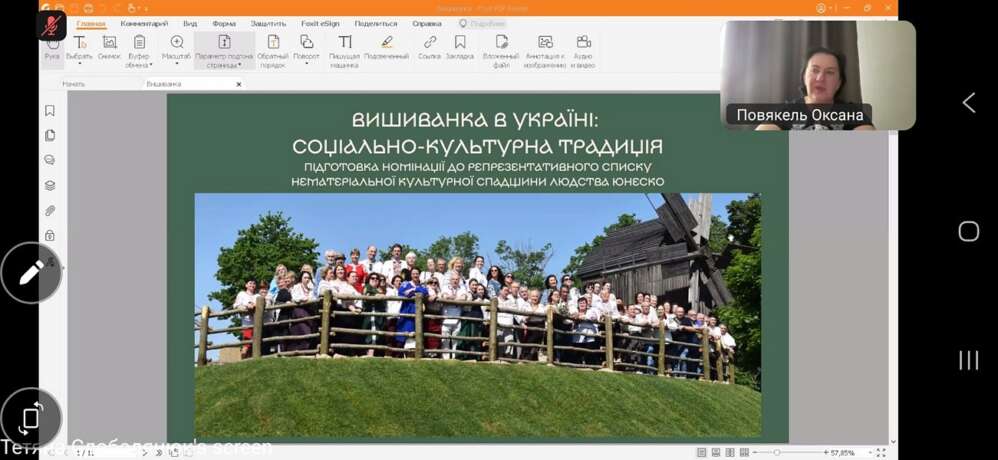This screenshot has height=460, width=998.
Task: Open the Pages thumbnails side panel
Action: [x=50, y=136]
